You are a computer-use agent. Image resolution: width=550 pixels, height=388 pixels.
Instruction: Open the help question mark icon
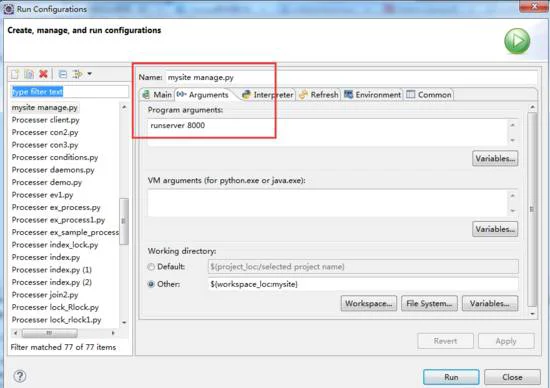click(x=20, y=376)
